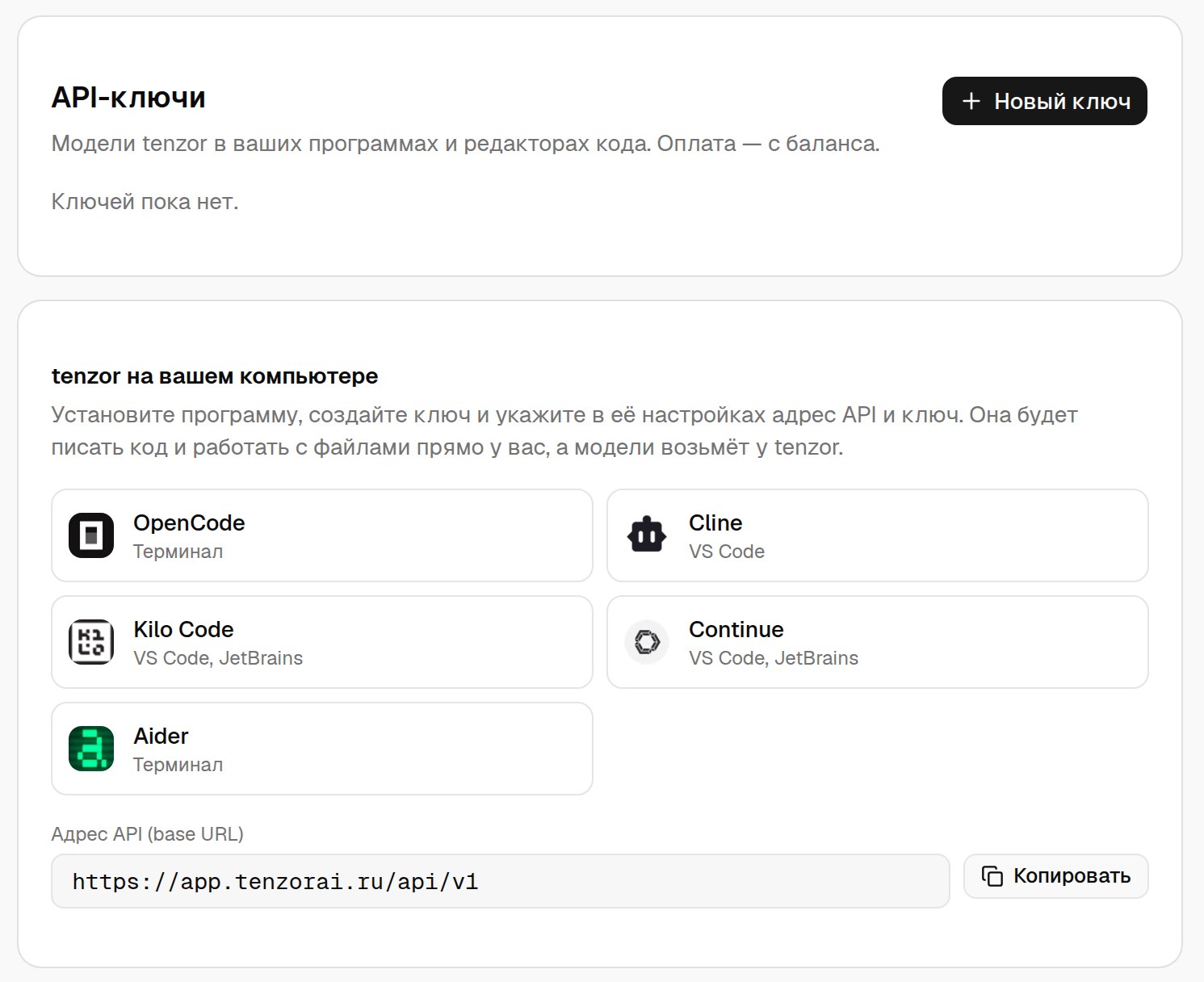The height and width of the screenshot is (982, 1204).
Task: Click the VS Code subtitle under Cline
Action: pyautogui.click(x=727, y=552)
